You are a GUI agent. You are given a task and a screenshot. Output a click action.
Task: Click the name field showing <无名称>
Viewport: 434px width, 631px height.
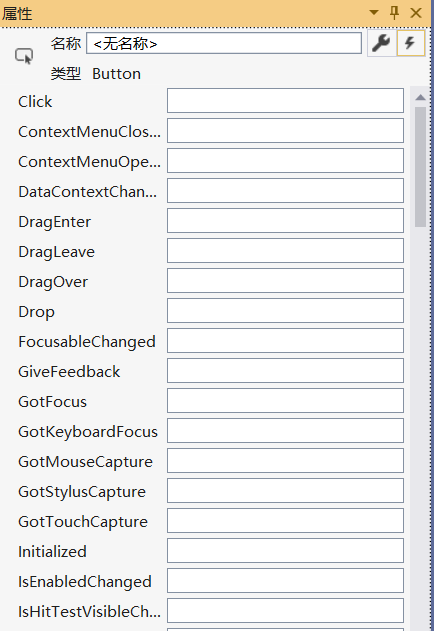coord(224,43)
